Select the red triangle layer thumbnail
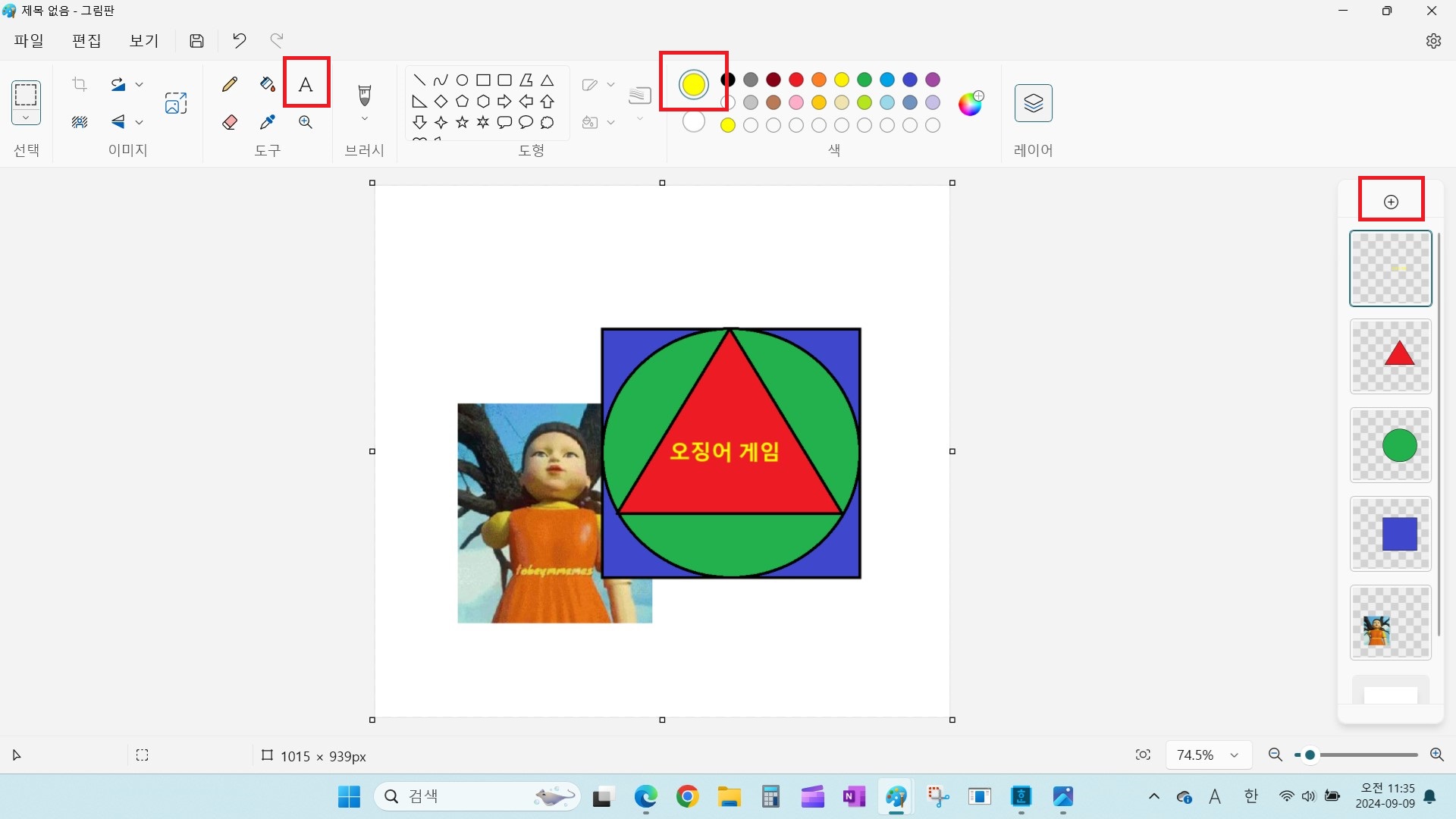Image resolution: width=1456 pixels, height=819 pixels. pyautogui.click(x=1391, y=356)
